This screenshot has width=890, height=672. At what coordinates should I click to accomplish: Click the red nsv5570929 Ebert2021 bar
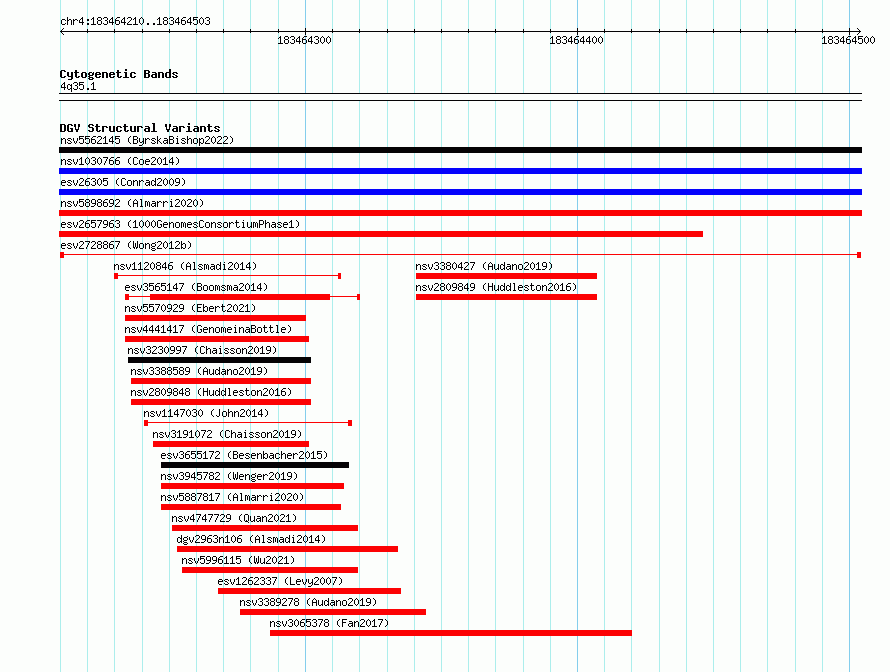[x=215, y=318]
